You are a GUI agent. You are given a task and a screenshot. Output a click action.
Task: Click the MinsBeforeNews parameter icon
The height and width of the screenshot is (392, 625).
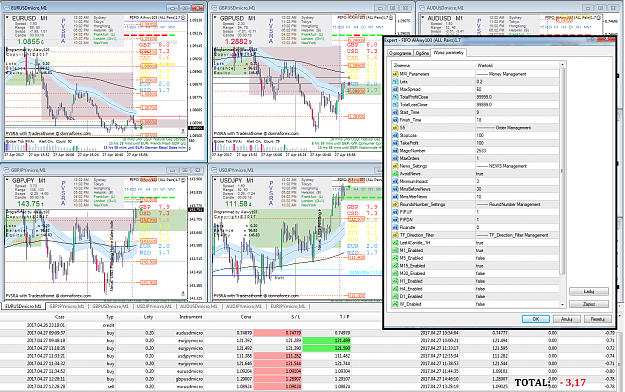tap(395, 189)
